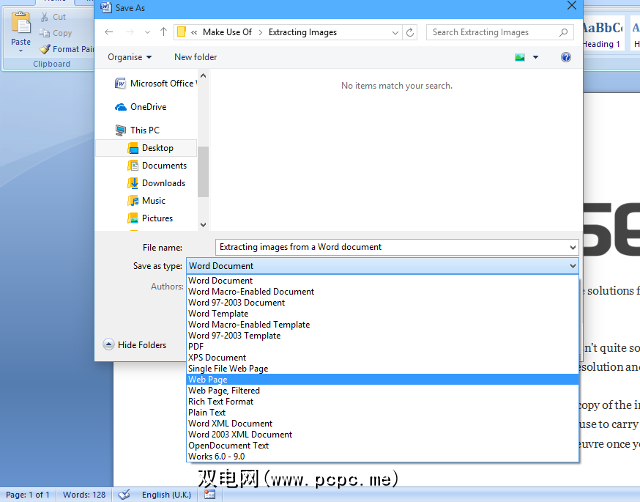The width and height of the screenshot is (640, 502).
Task: Change view with the view icon
Action: 520,57
